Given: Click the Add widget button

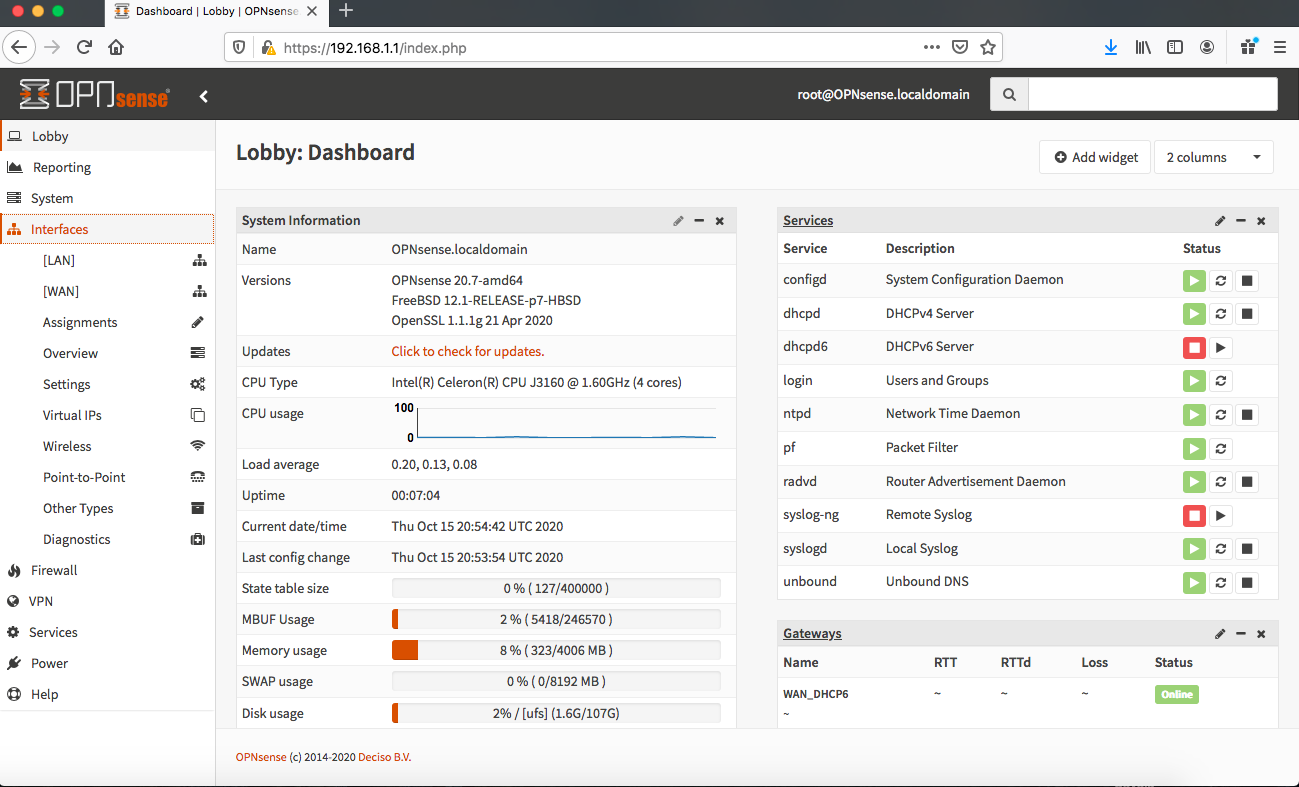Looking at the screenshot, I should [1096, 157].
